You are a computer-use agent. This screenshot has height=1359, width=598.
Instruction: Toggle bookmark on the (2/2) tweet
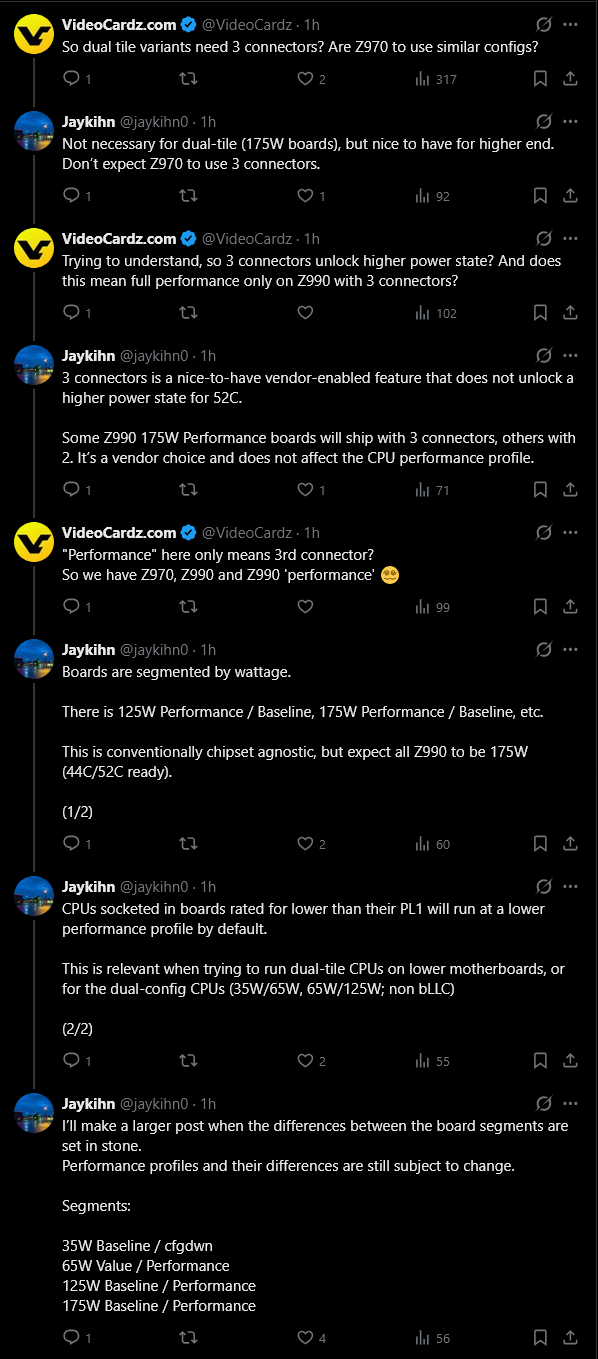click(540, 1061)
